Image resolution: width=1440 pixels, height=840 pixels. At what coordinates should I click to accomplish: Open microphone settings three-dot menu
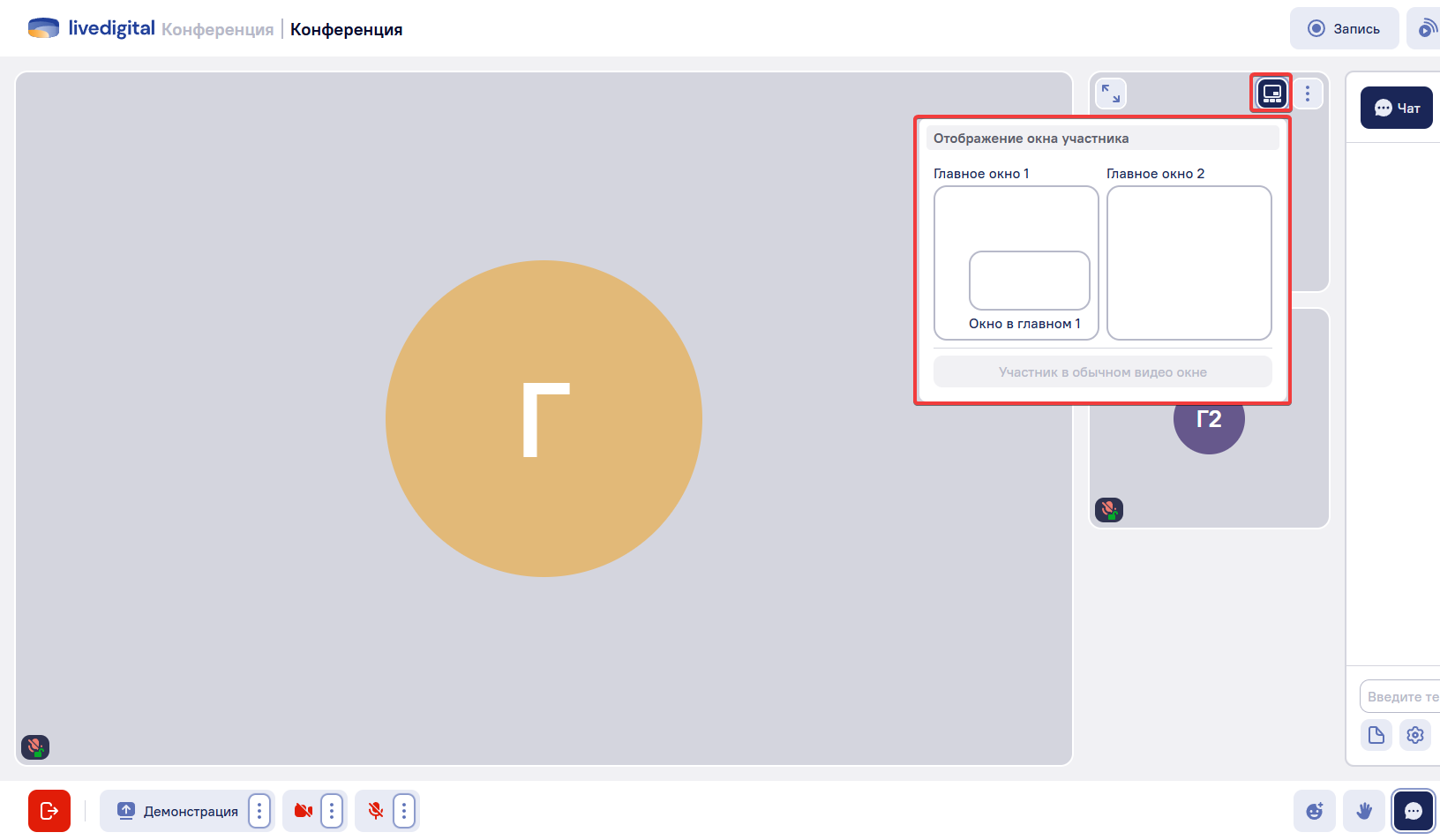[x=404, y=811]
